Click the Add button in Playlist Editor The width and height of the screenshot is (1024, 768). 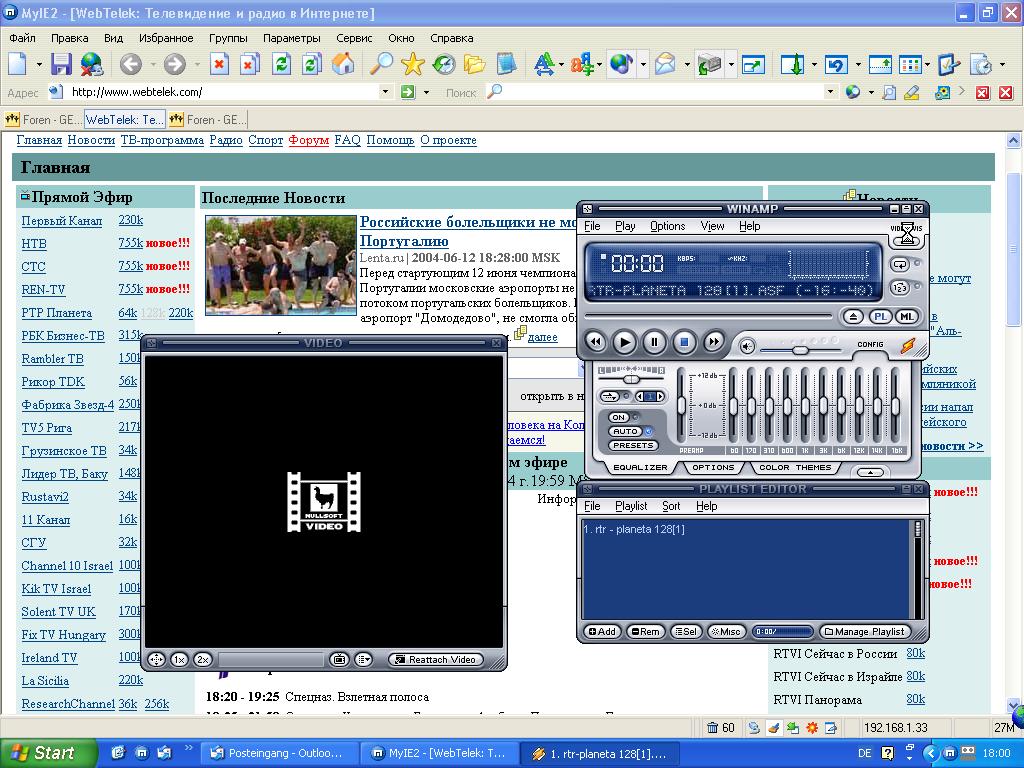pos(601,632)
